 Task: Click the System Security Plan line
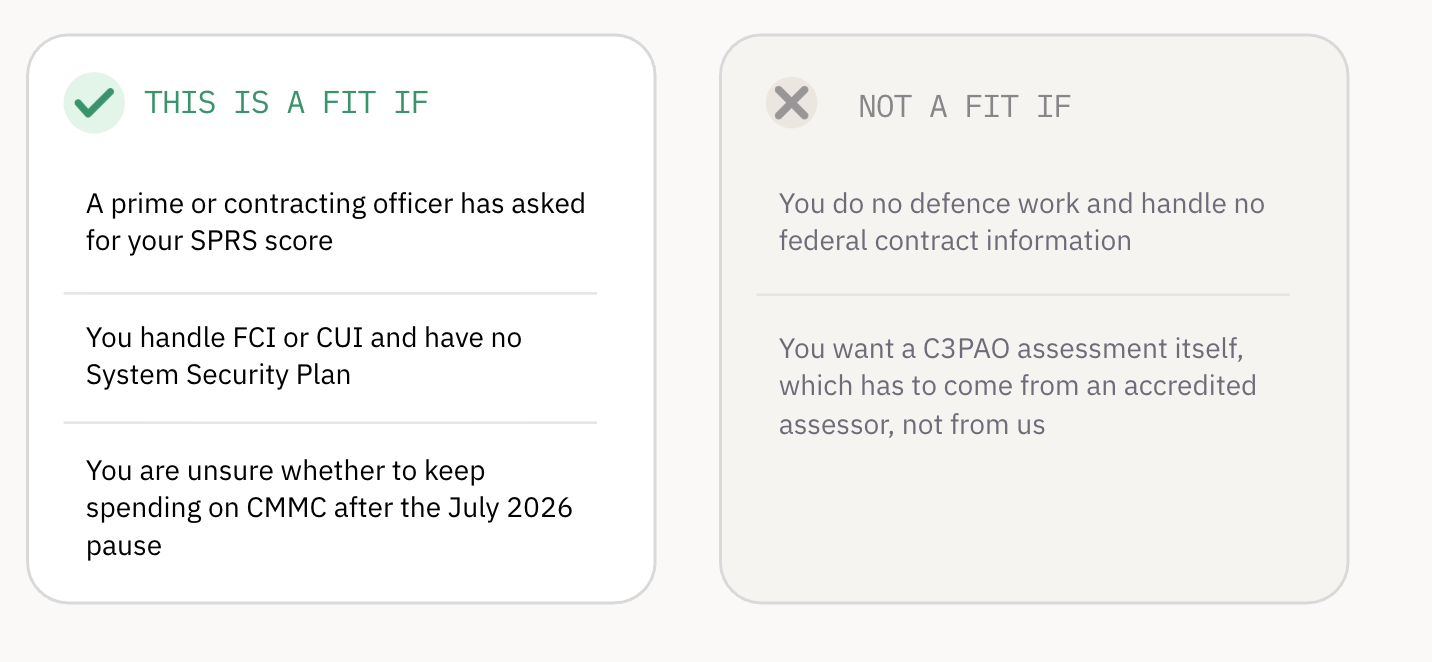pyautogui.click(x=218, y=375)
